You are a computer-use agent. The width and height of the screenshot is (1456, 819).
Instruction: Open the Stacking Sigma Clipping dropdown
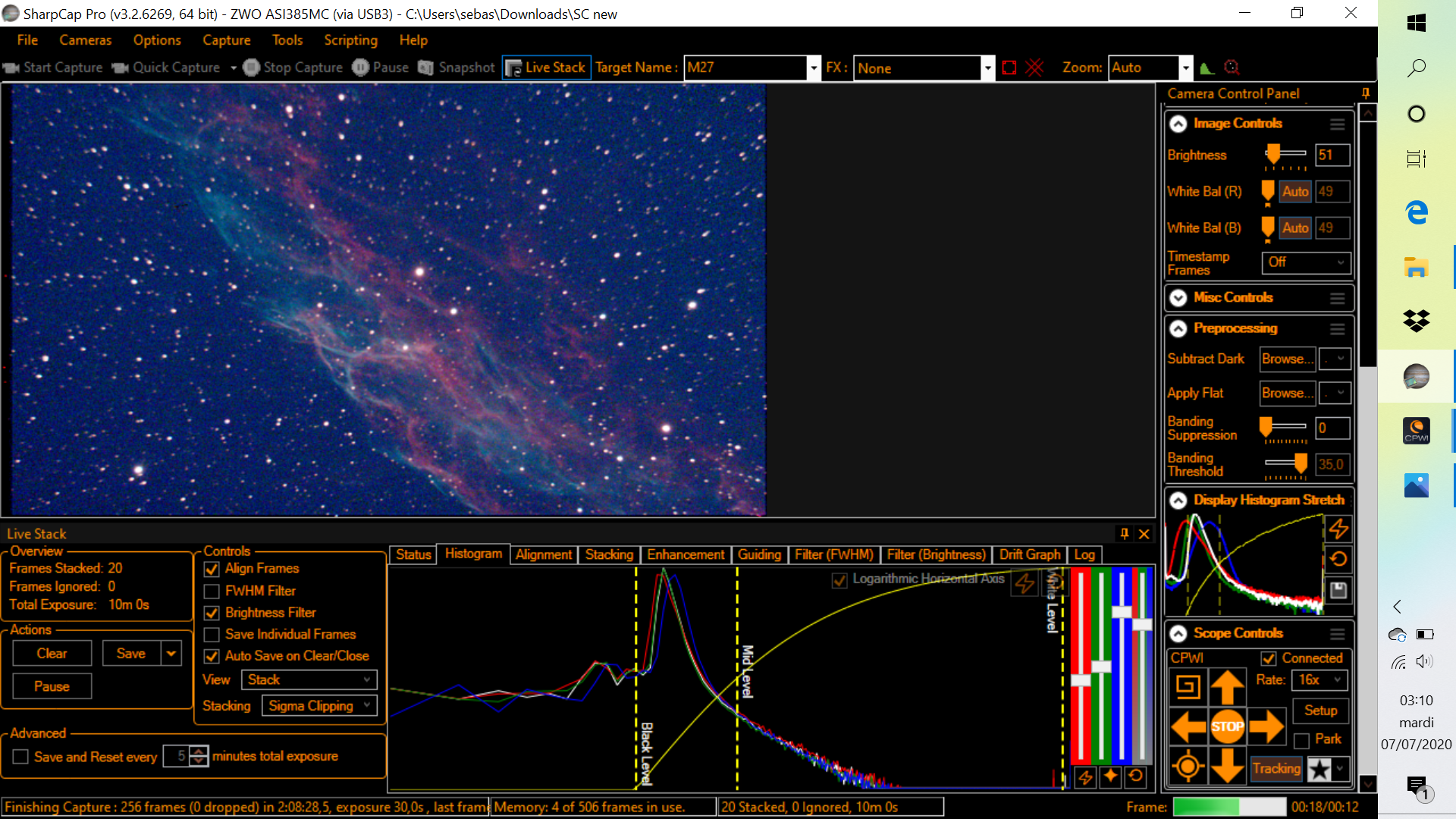click(x=319, y=706)
